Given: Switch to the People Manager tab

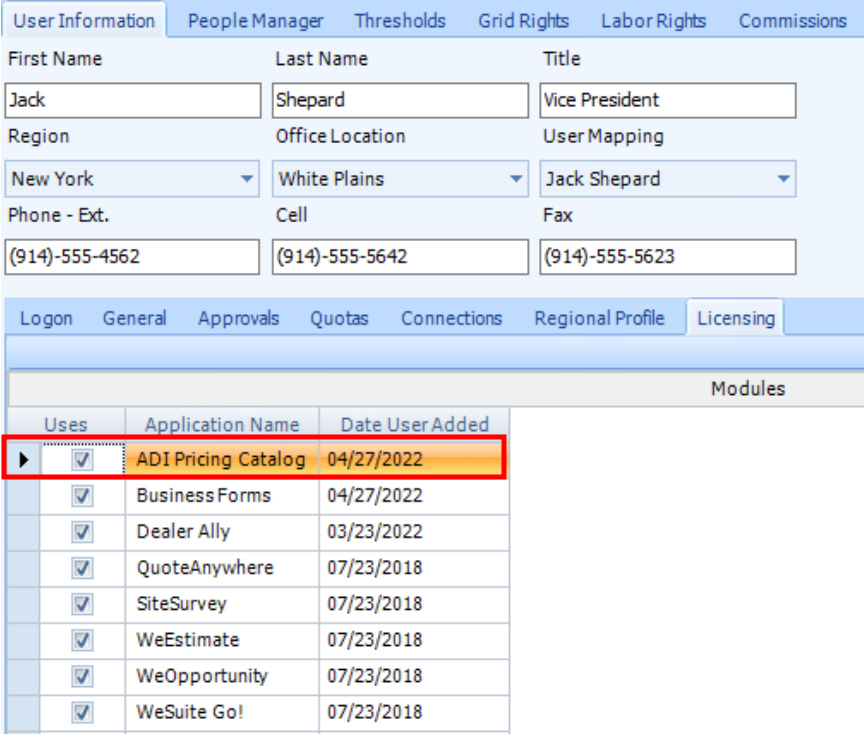Looking at the screenshot, I should 255,21.
